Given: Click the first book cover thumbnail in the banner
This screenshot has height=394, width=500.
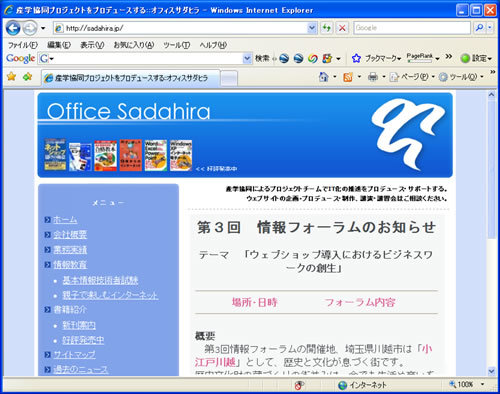Looking at the screenshot, I should click(55, 155).
